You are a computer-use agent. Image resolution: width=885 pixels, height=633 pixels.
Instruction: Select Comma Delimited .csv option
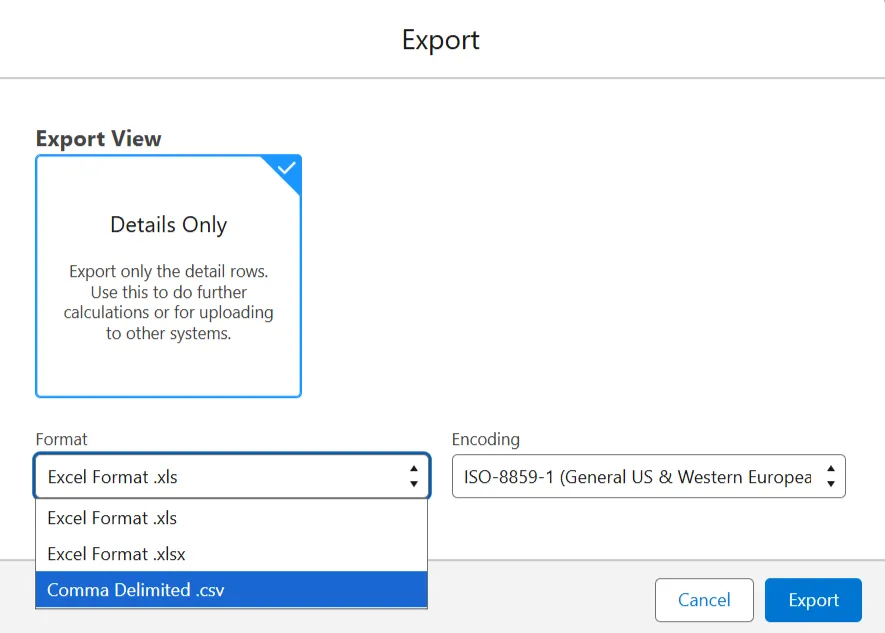click(231, 590)
